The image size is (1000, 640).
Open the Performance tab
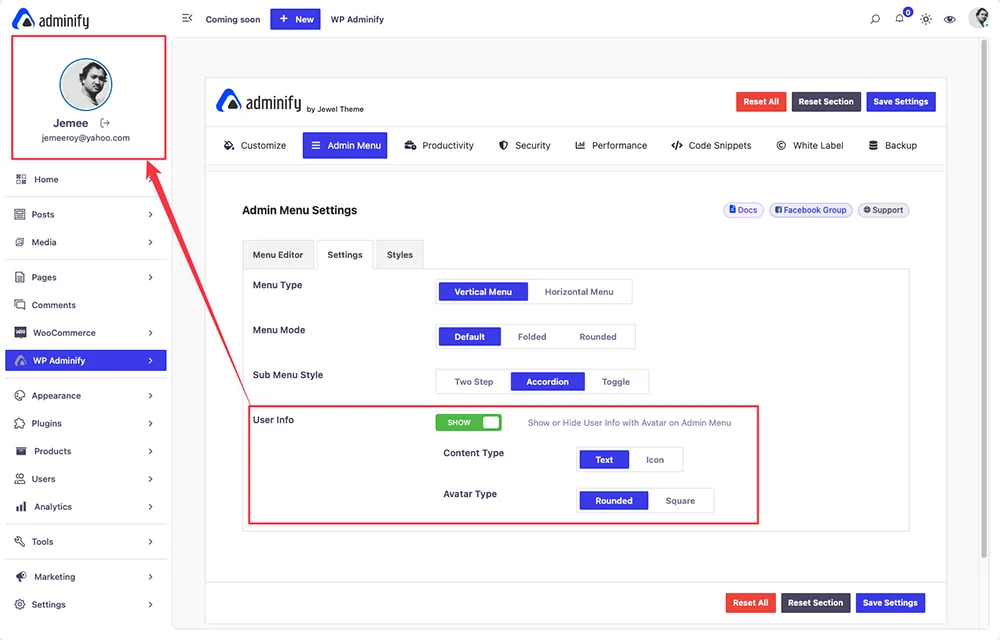pos(611,145)
